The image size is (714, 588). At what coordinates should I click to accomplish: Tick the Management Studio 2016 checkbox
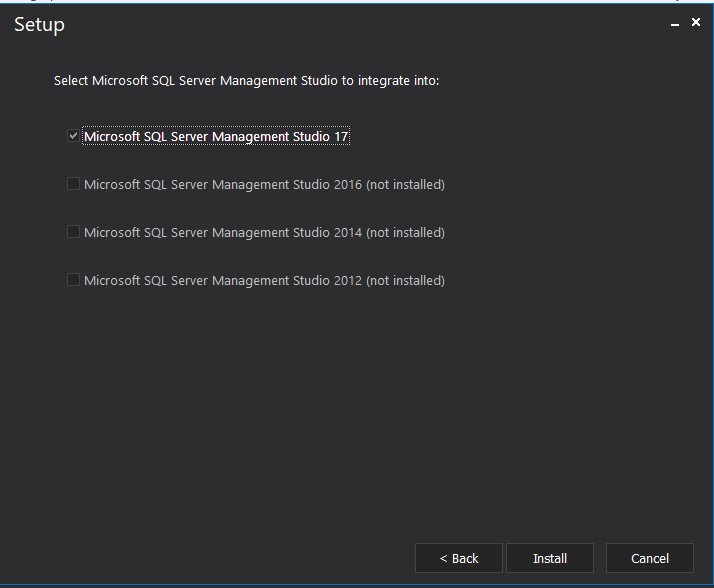tap(73, 184)
